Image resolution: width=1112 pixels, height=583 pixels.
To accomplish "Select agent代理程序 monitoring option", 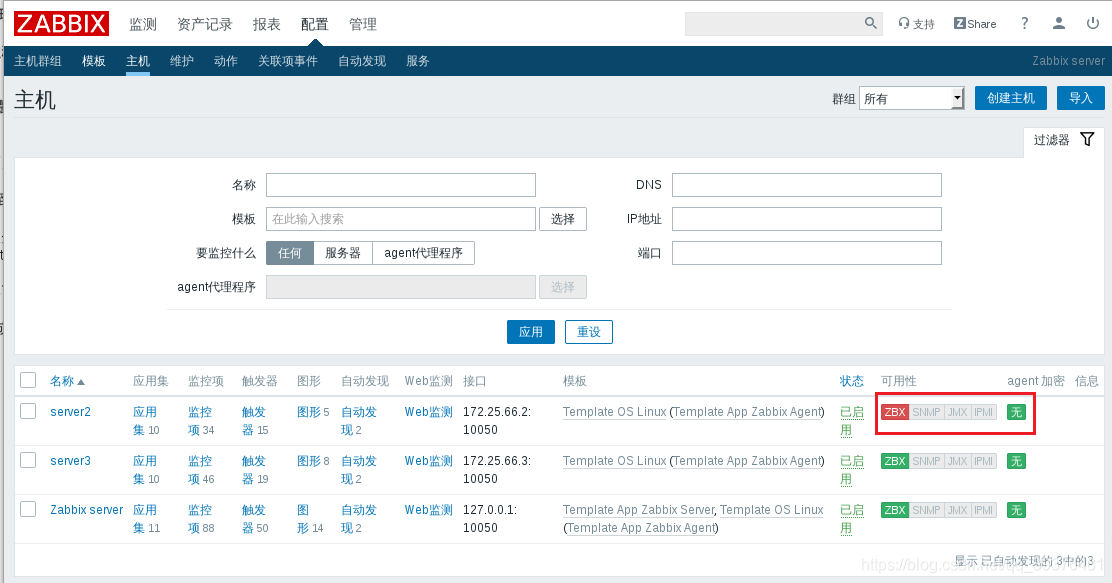I will tap(423, 252).
